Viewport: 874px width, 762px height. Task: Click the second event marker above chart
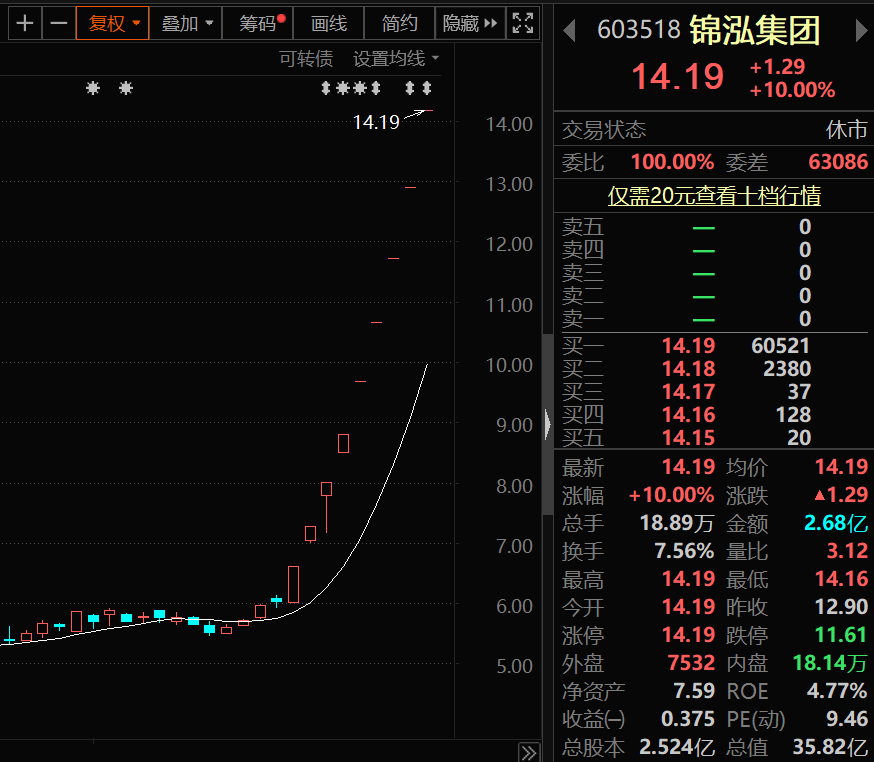pos(126,88)
